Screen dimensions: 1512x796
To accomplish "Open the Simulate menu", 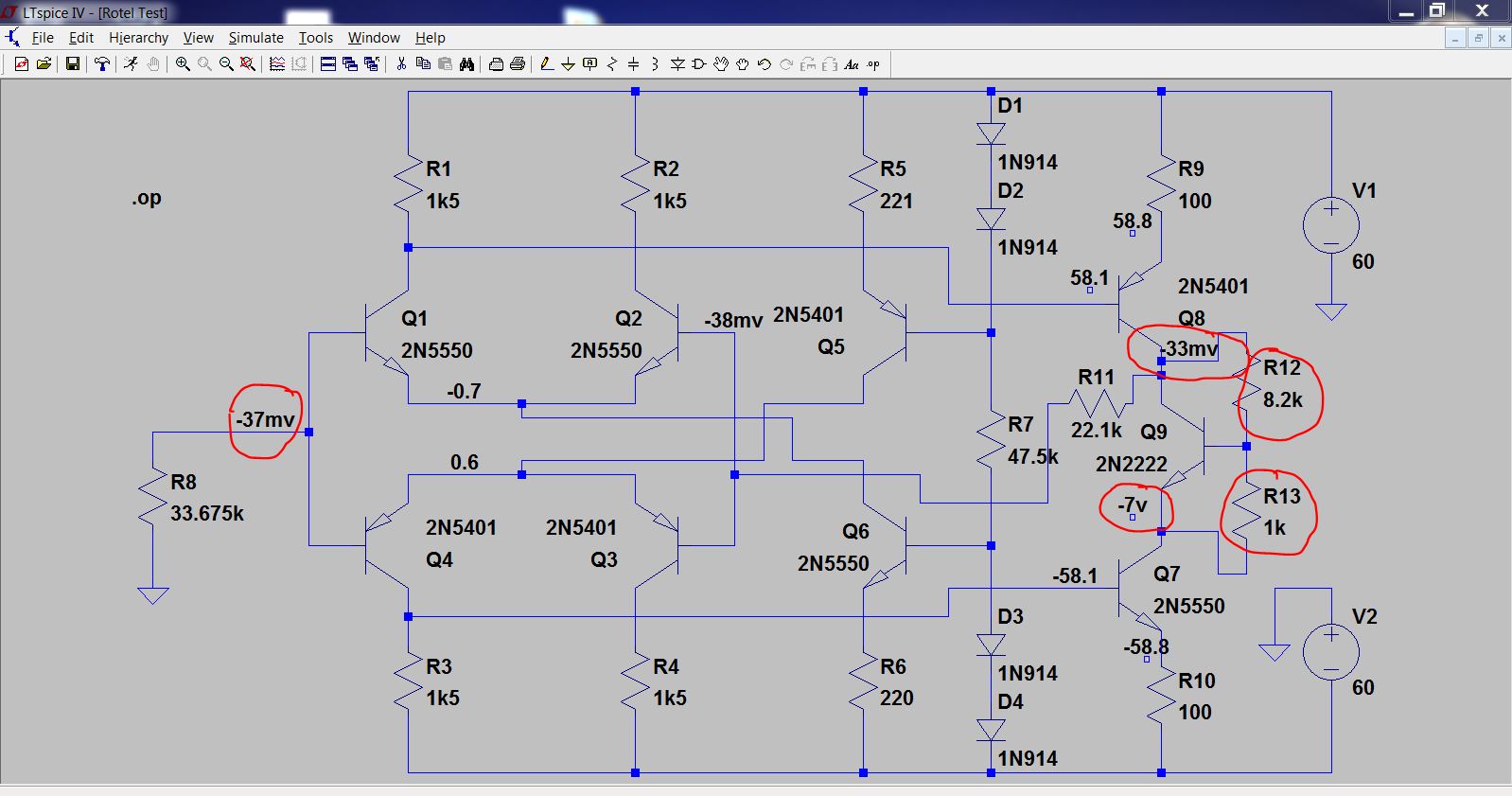I will 255,38.
